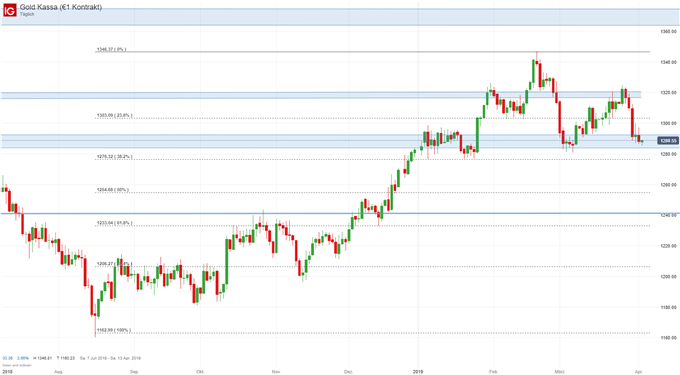Click the date range text at bottom
Screen dimensions: 680x375
110,358
